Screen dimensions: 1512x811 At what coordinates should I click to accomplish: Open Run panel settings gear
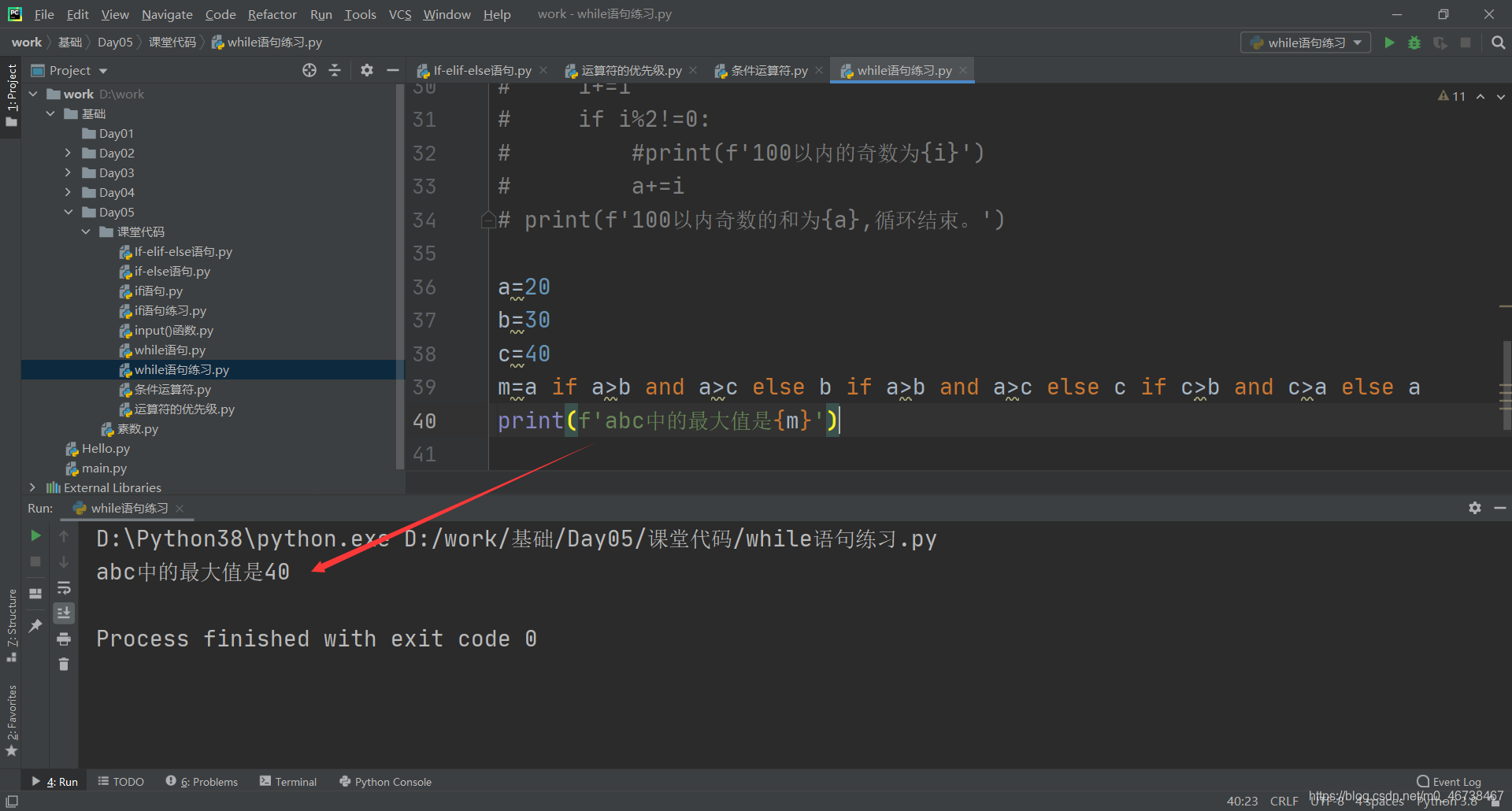pos(1475,508)
